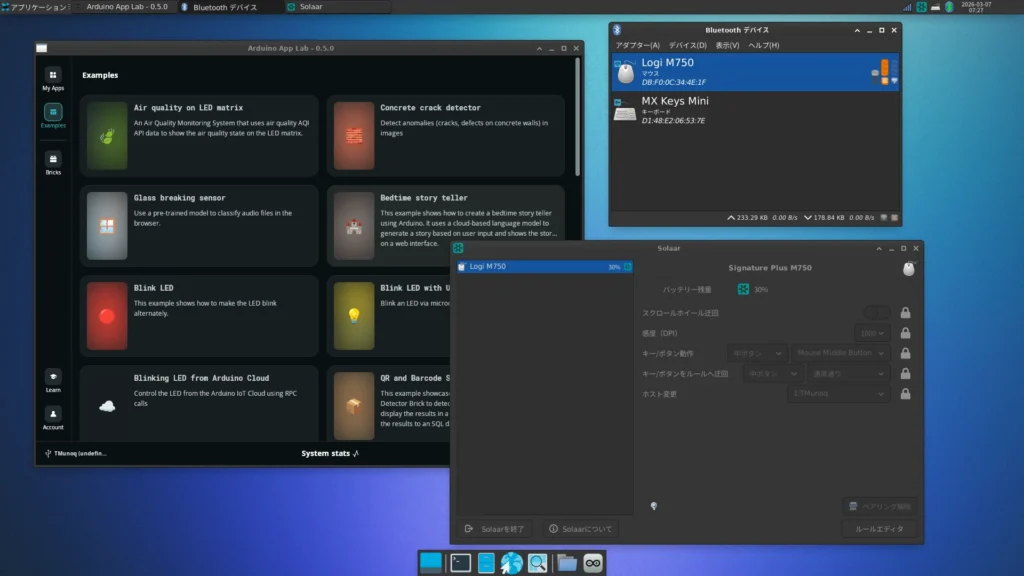Open the 表示(V) menu in Bluetooth window
Screen dimensions: 1024x576
[727, 45]
